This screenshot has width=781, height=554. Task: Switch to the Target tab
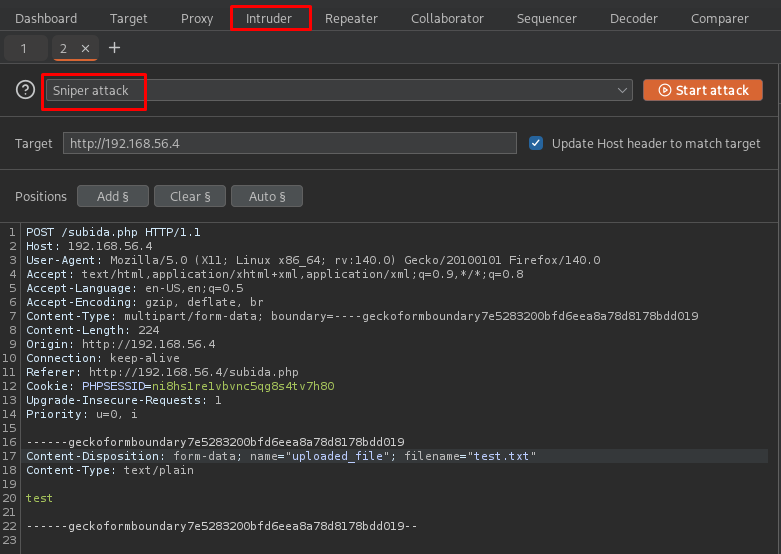128,18
